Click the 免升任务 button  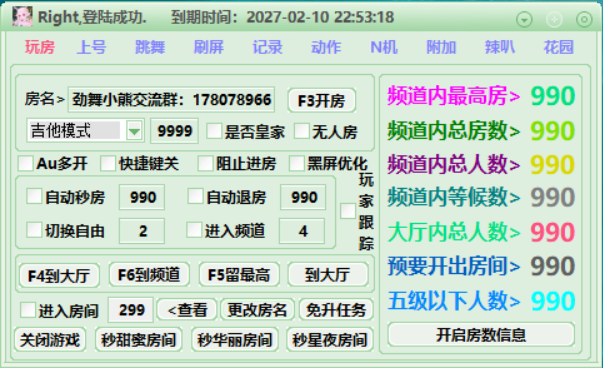[x=336, y=310]
